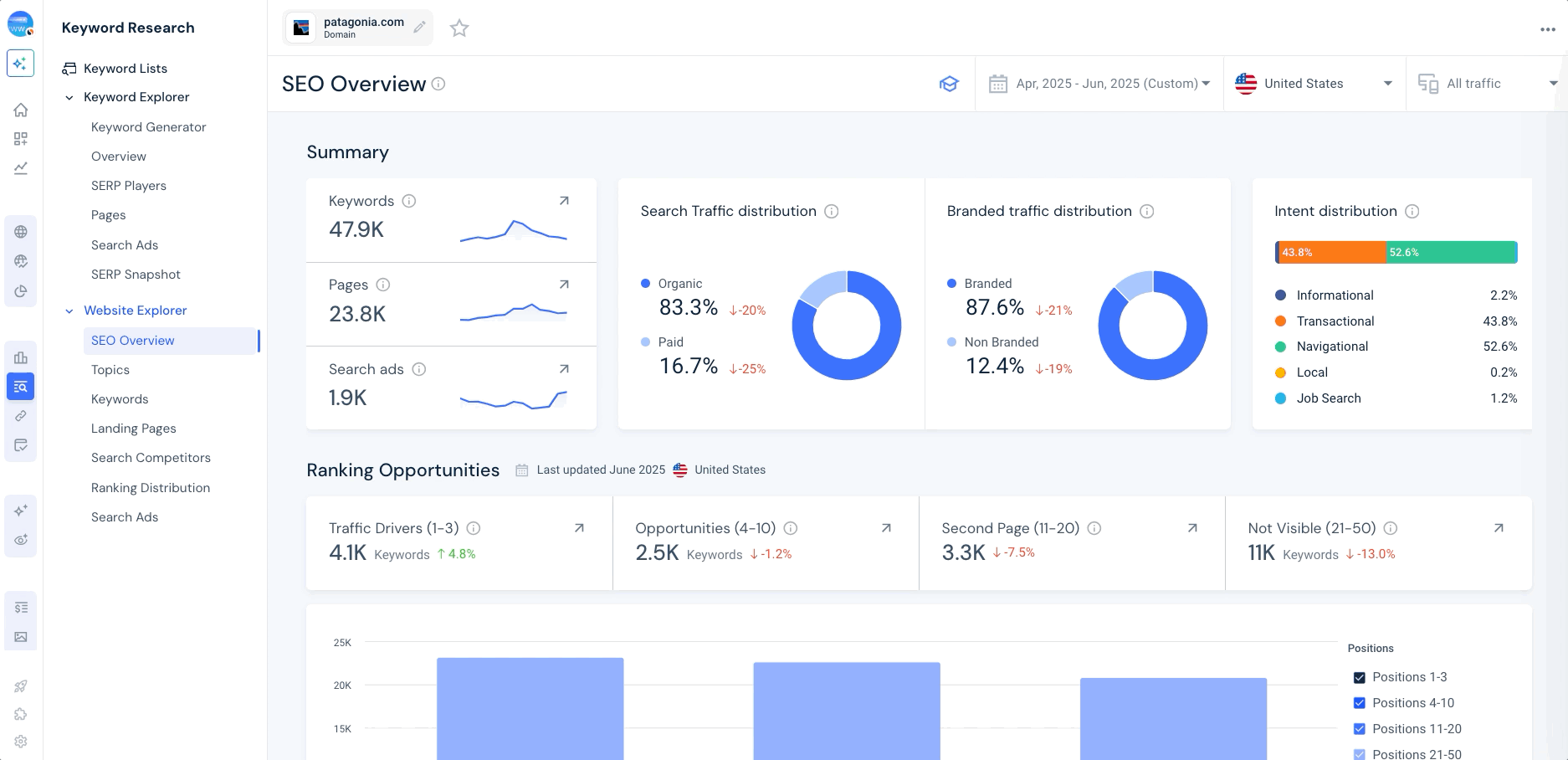Click info icon next to Intent distribution

[1412, 211]
